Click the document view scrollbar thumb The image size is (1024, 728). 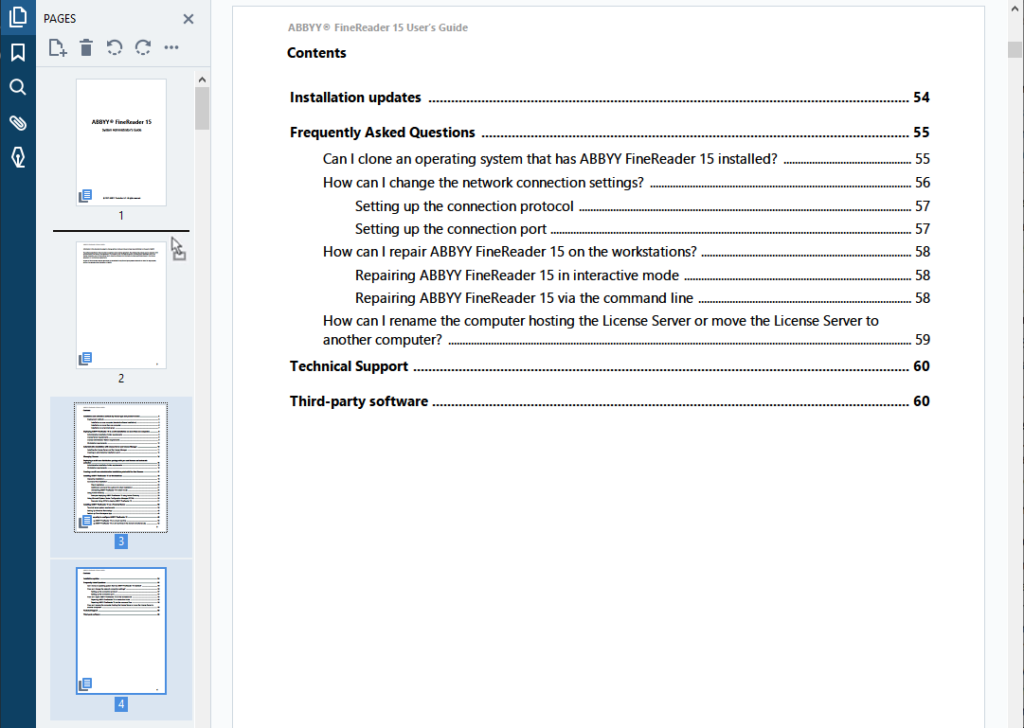1014,50
